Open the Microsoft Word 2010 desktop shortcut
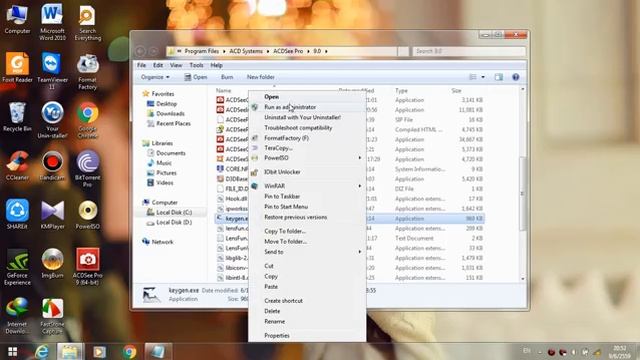The height and width of the screenshot is (360, 640). tap(52, 21)
